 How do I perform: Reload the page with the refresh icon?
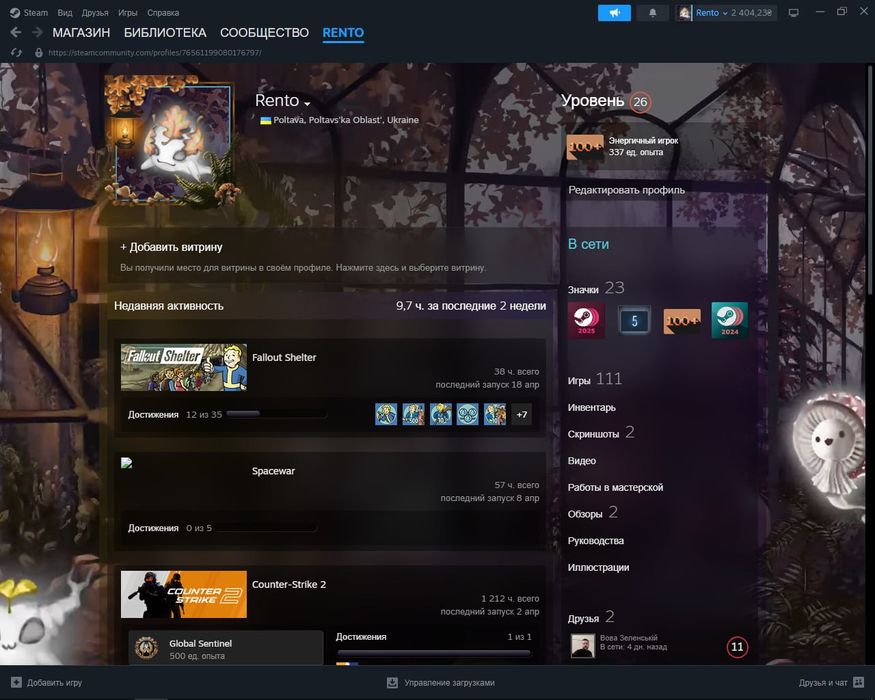tap(16, 52)
